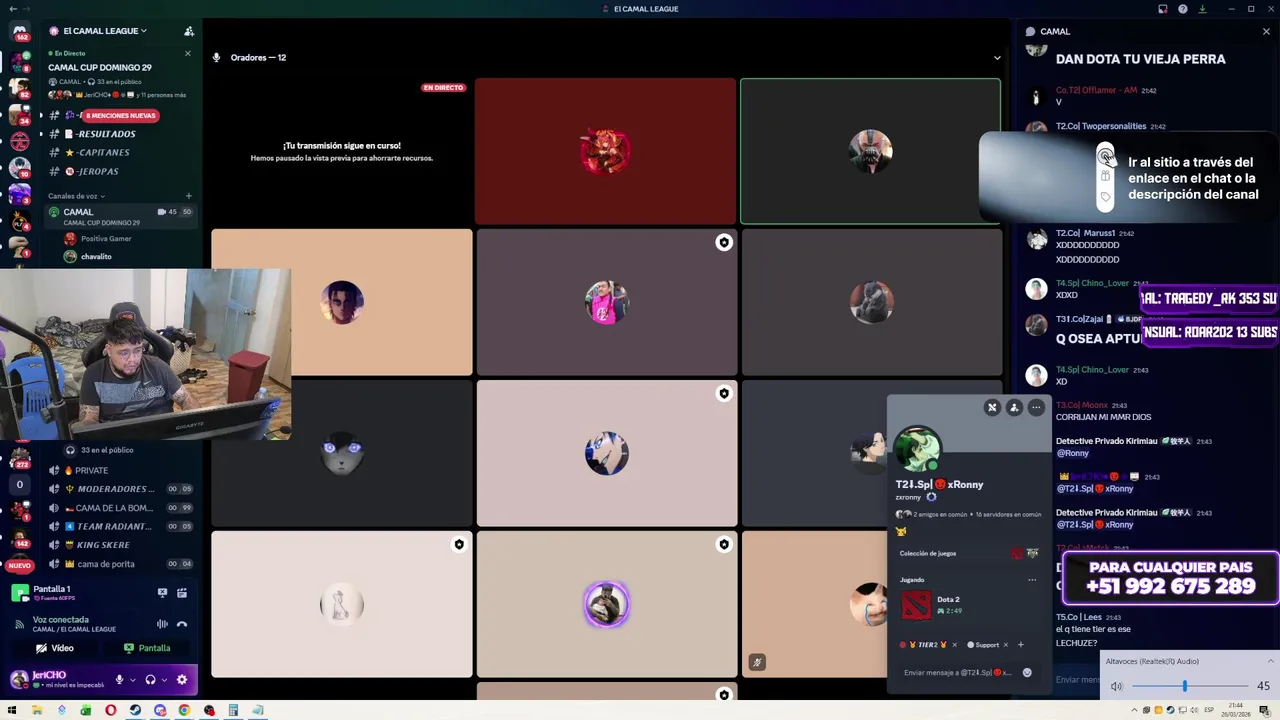View 16 servidores en común link
The height and width of the screenshot is (720, 1280).
tap(1008, 514)
